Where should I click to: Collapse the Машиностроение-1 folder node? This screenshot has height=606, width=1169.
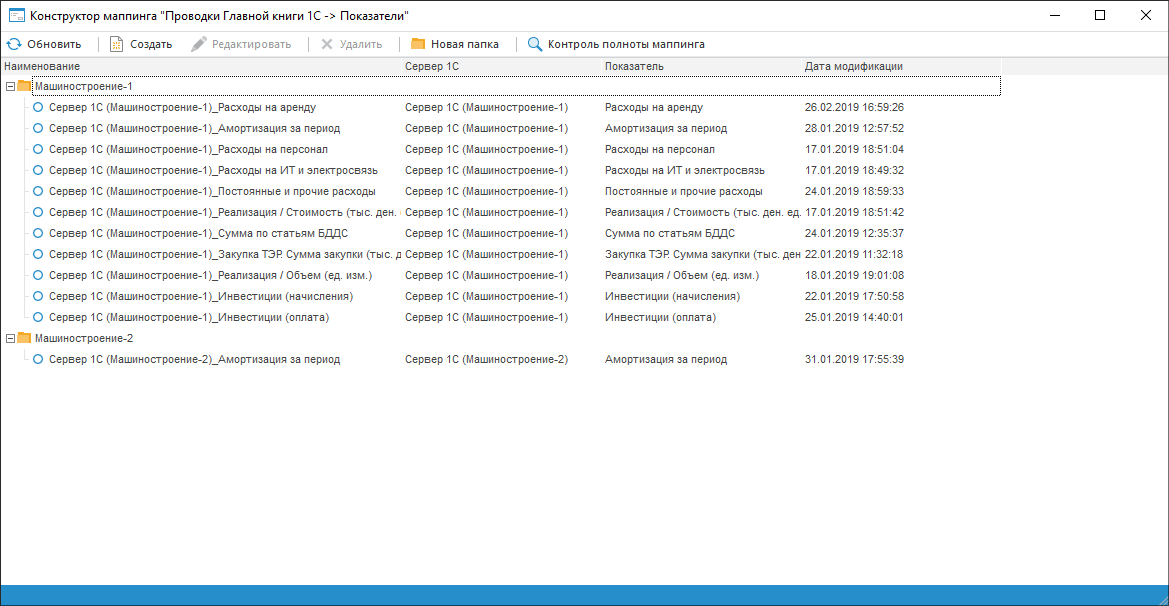tap(10, 86)
